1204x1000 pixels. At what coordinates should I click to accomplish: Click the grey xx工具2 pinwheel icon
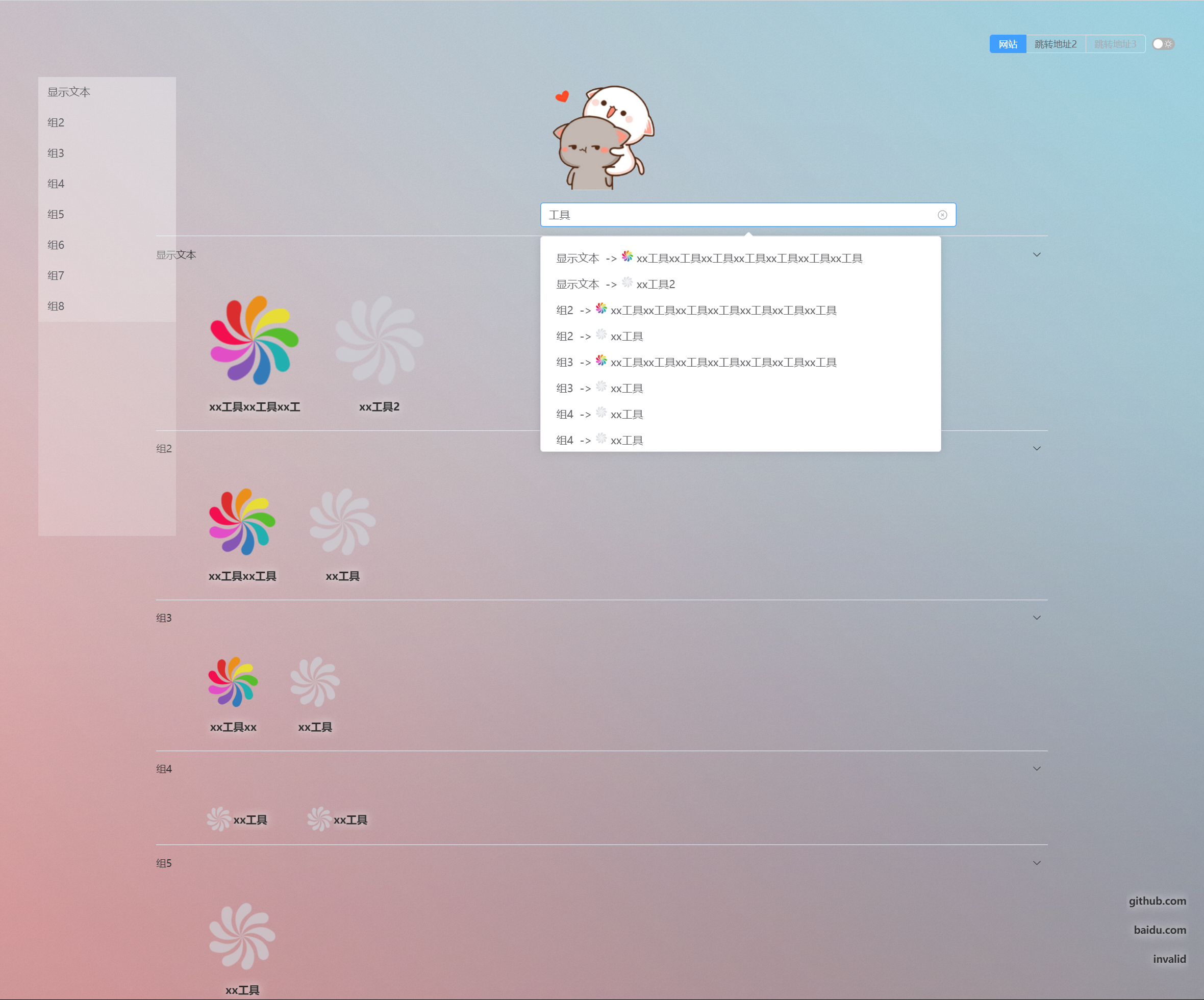[x=379, y=340]
